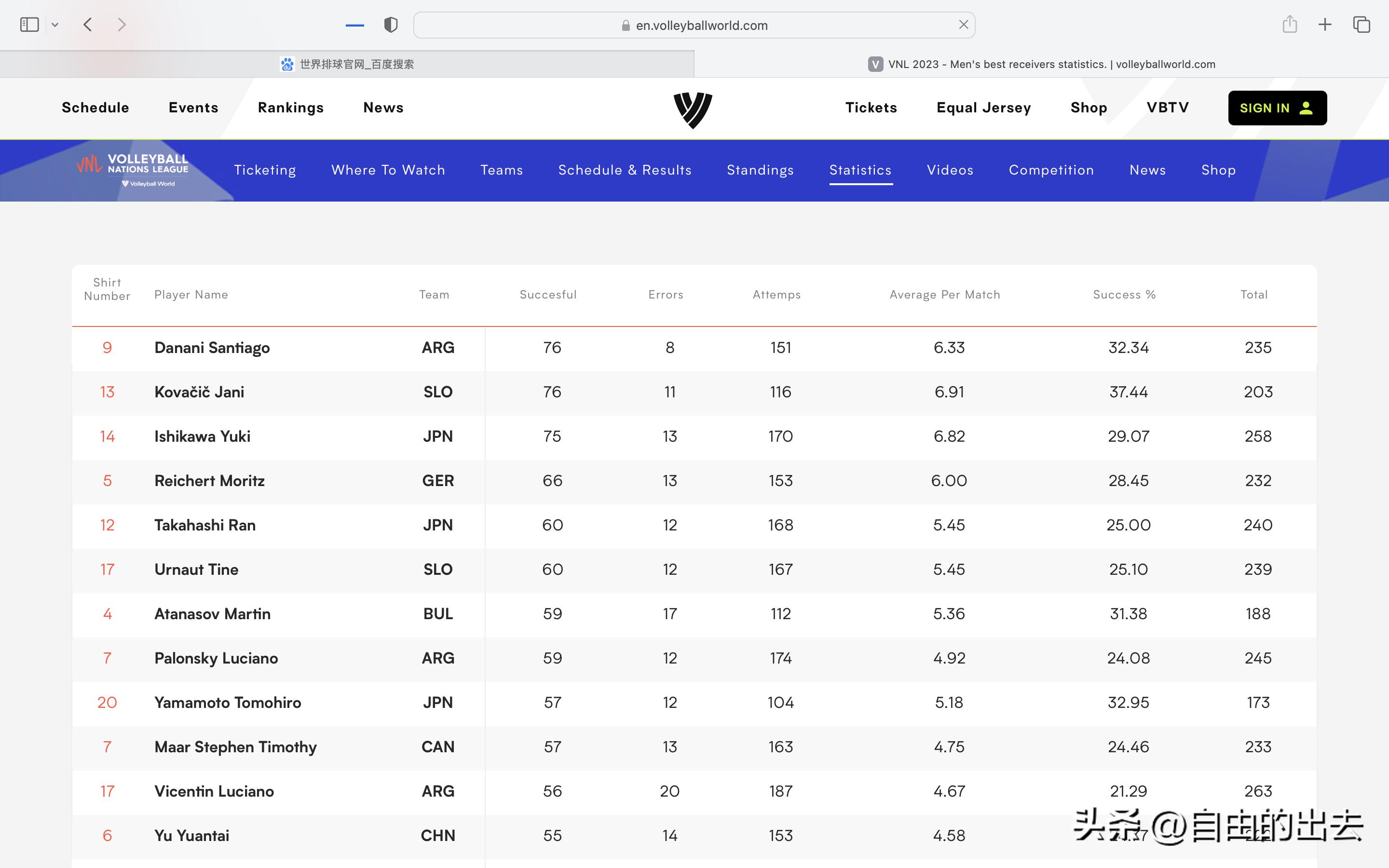
Task: Expand the sidebar tab group dropdown chevron
Action: click(x=55, y=25)
